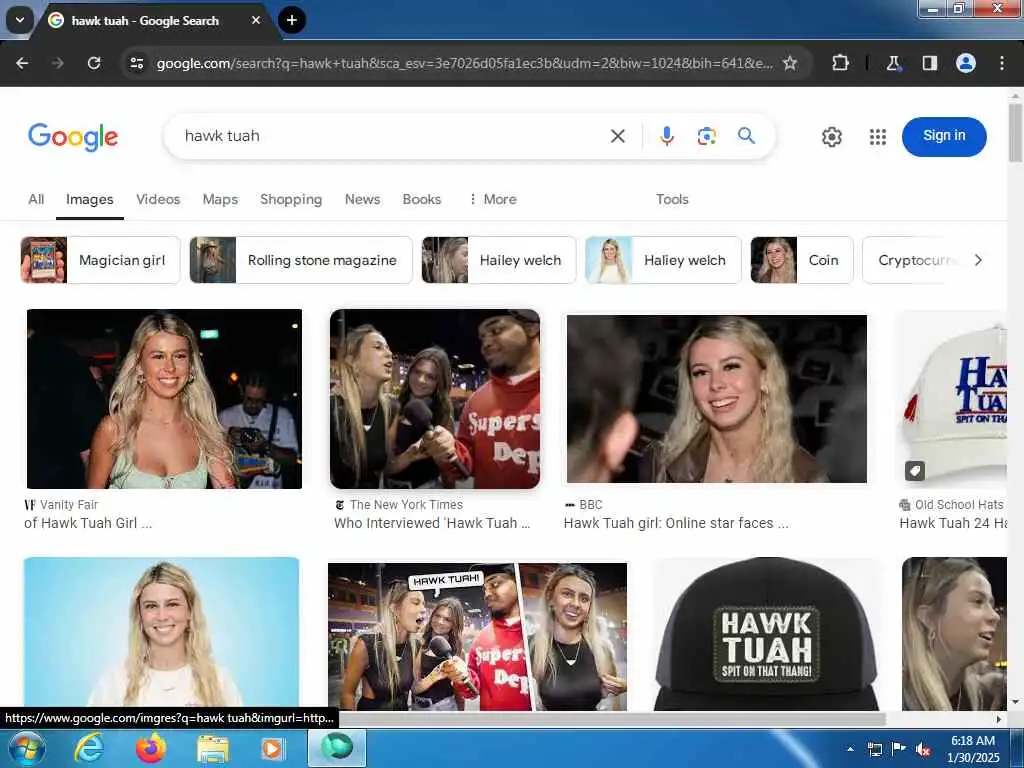The height and width of the screenshot is (768, 1024).
Task: Show hidden system tray icons
Action: pyautogui.click(x=850, y=749)
